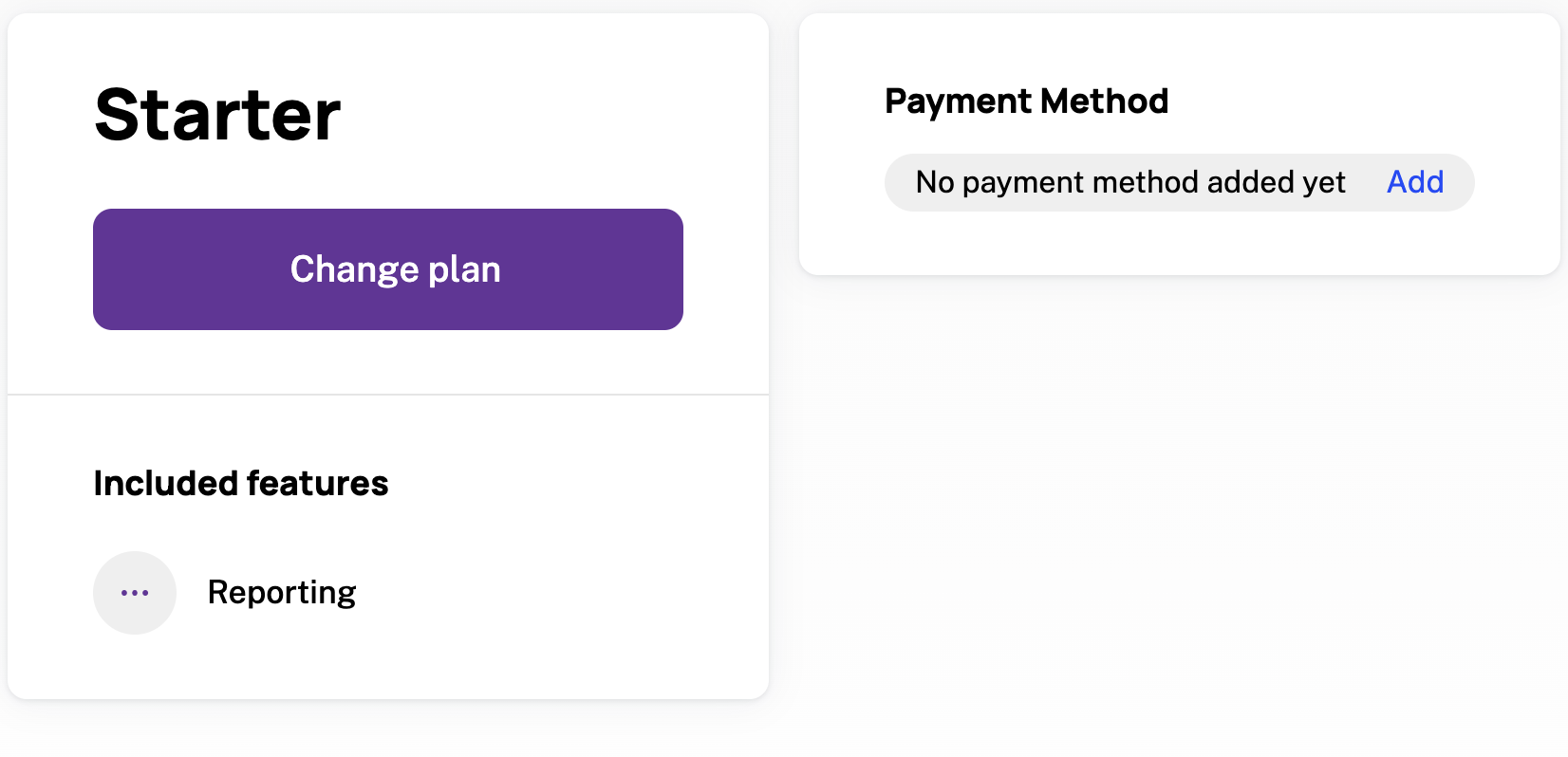The image size is (1568, 757).
Task: Click the purple Change plan banner
Action: tap(387, 268)
